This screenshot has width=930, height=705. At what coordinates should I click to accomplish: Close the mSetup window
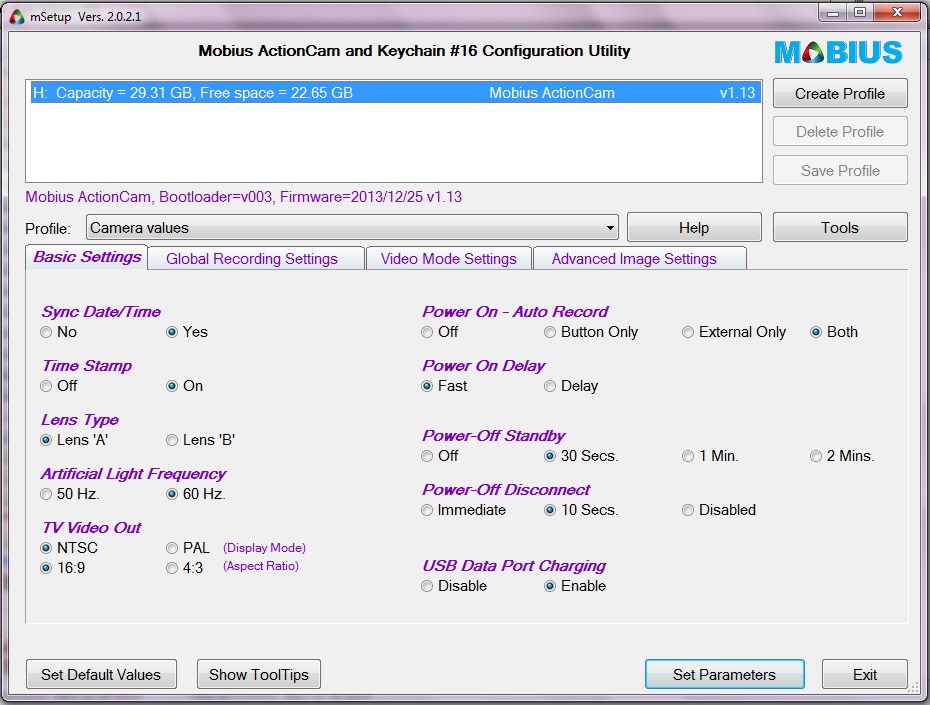pyautogui.click(x=898, y=12)
